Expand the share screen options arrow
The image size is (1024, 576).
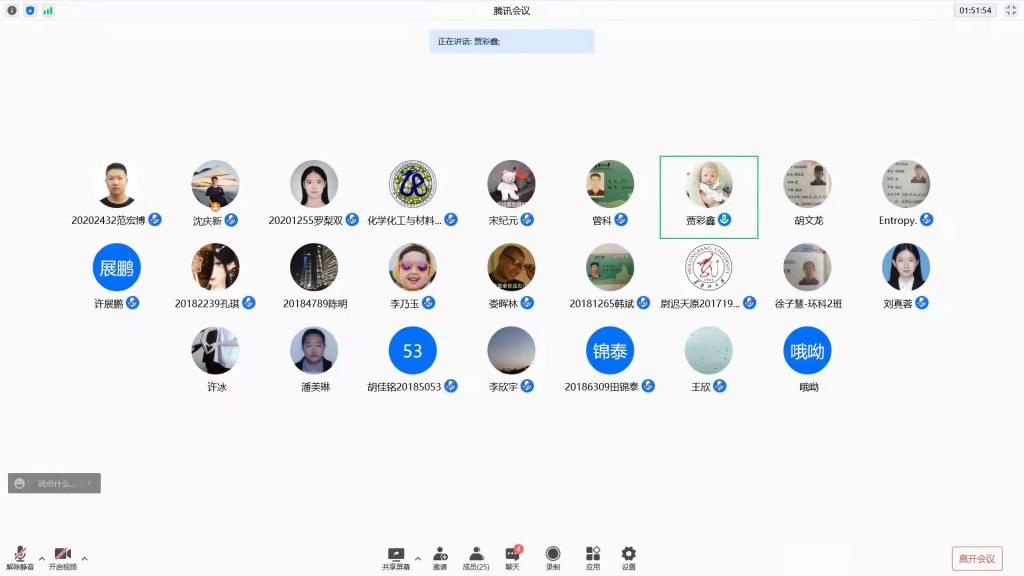tap(417, 558)
